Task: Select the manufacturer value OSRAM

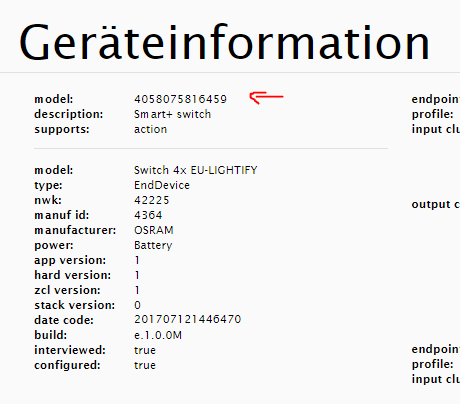Action: pos(154,230)
